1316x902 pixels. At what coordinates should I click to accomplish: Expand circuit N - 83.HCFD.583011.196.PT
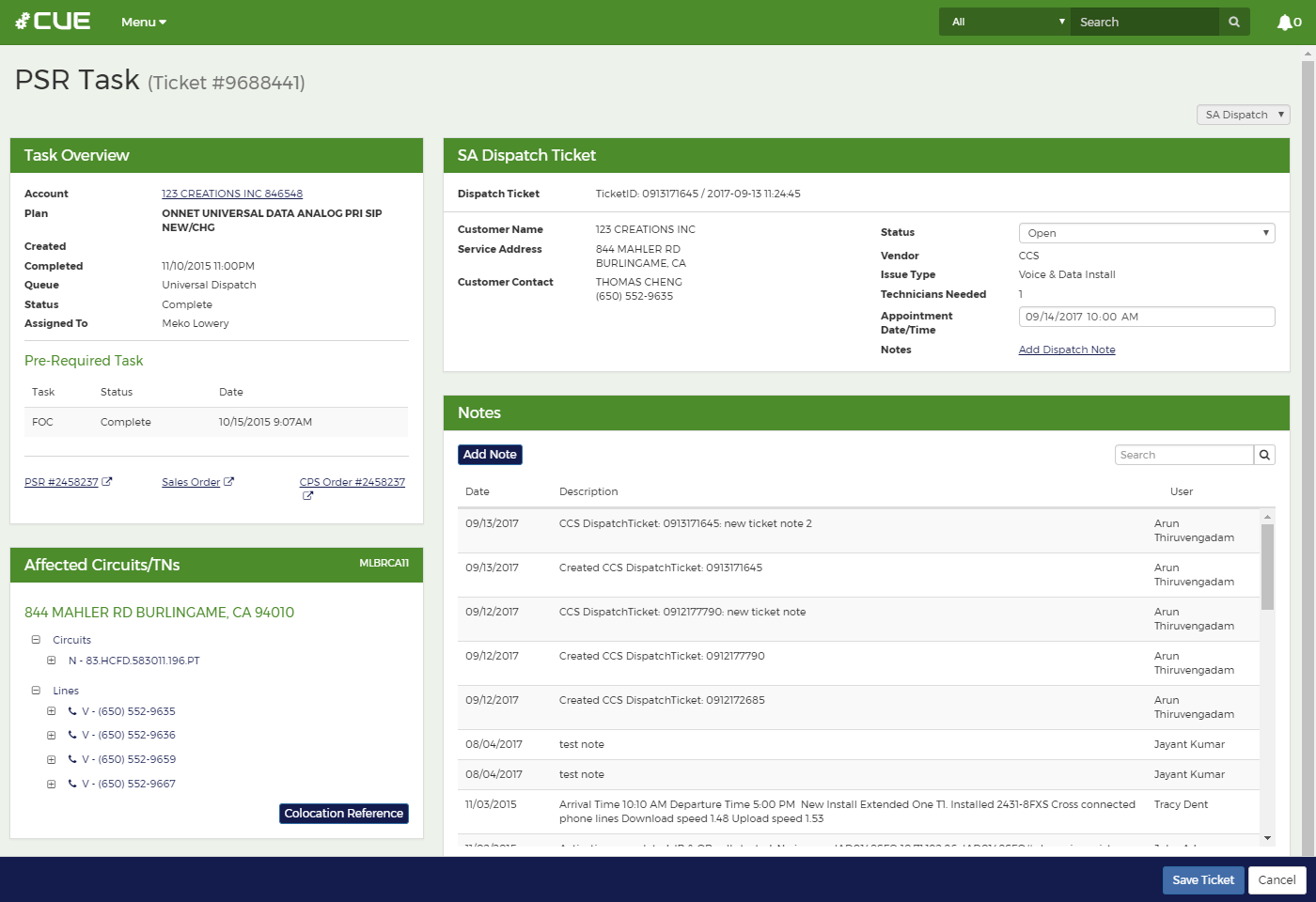[x=52, y=661]
